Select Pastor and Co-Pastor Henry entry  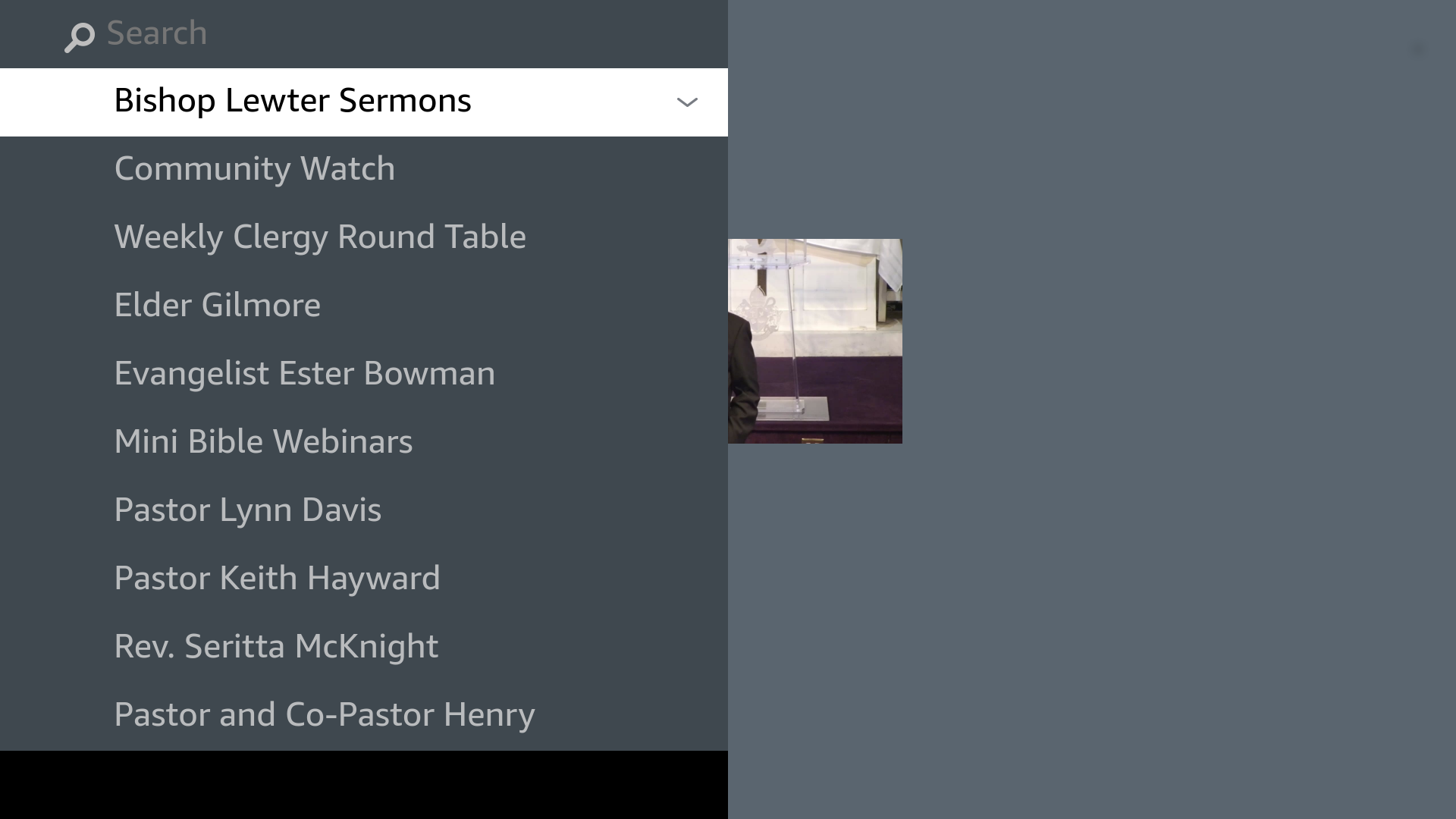324,714
